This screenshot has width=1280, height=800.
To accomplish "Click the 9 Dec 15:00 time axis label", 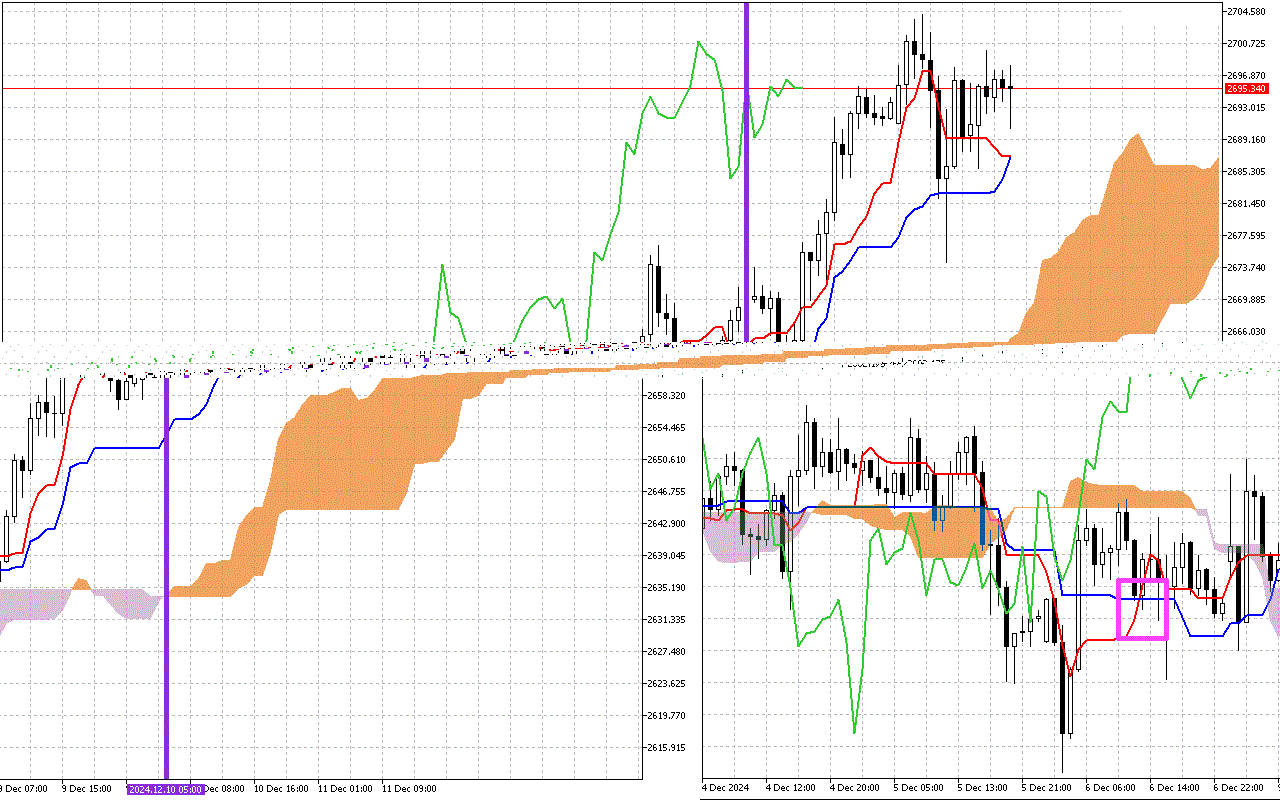I will pos(87,789).
